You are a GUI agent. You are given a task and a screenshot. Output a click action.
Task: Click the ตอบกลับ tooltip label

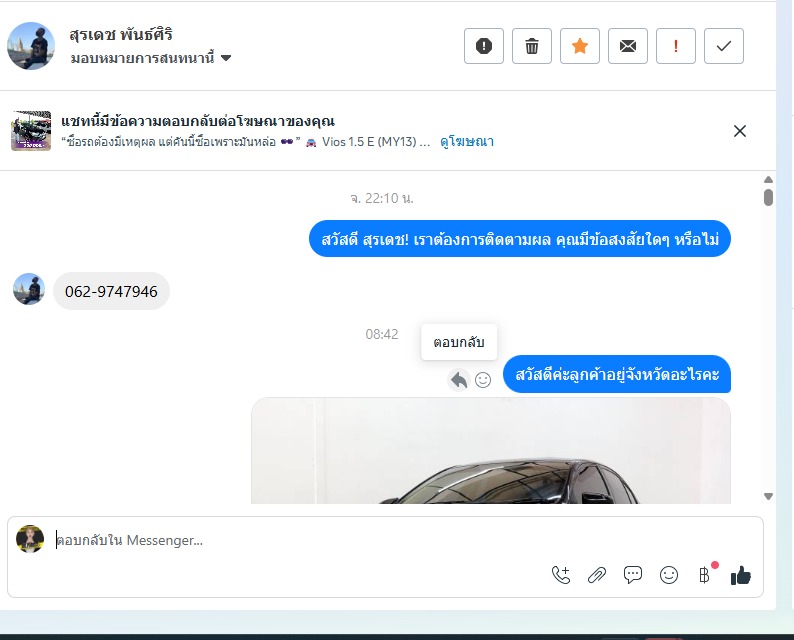[459, 342]
